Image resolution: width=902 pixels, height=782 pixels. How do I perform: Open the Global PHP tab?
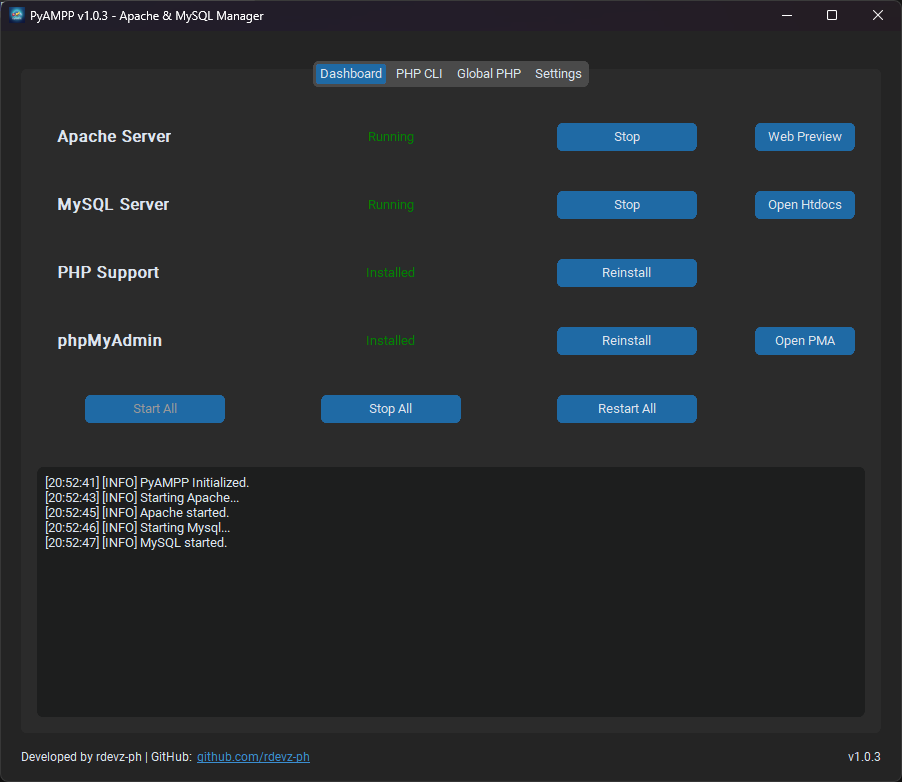488,73
